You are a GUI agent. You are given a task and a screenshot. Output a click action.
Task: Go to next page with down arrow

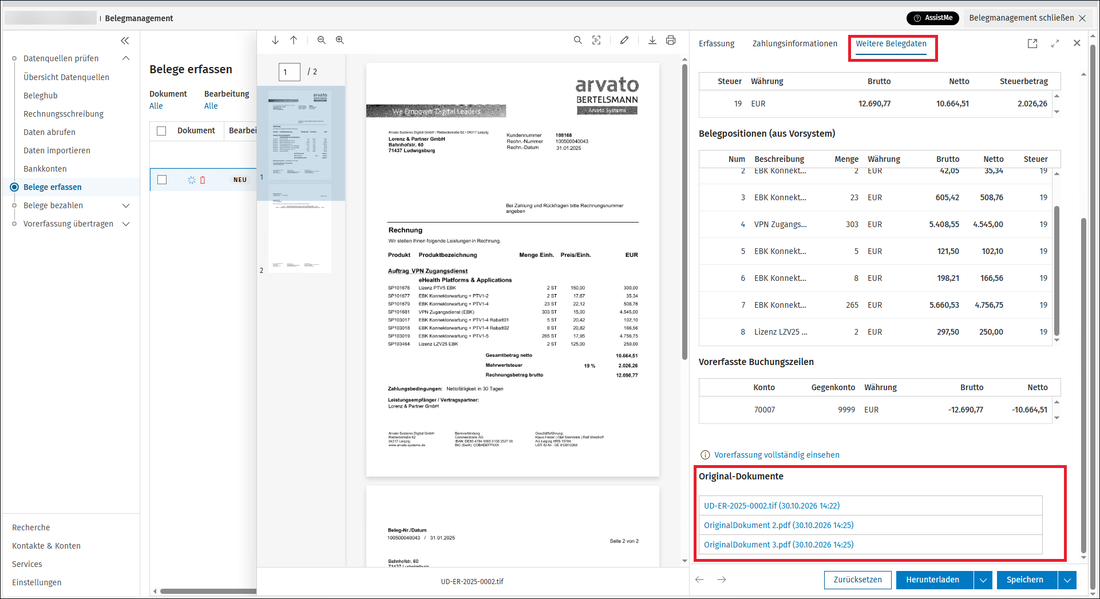click(275, 41)
